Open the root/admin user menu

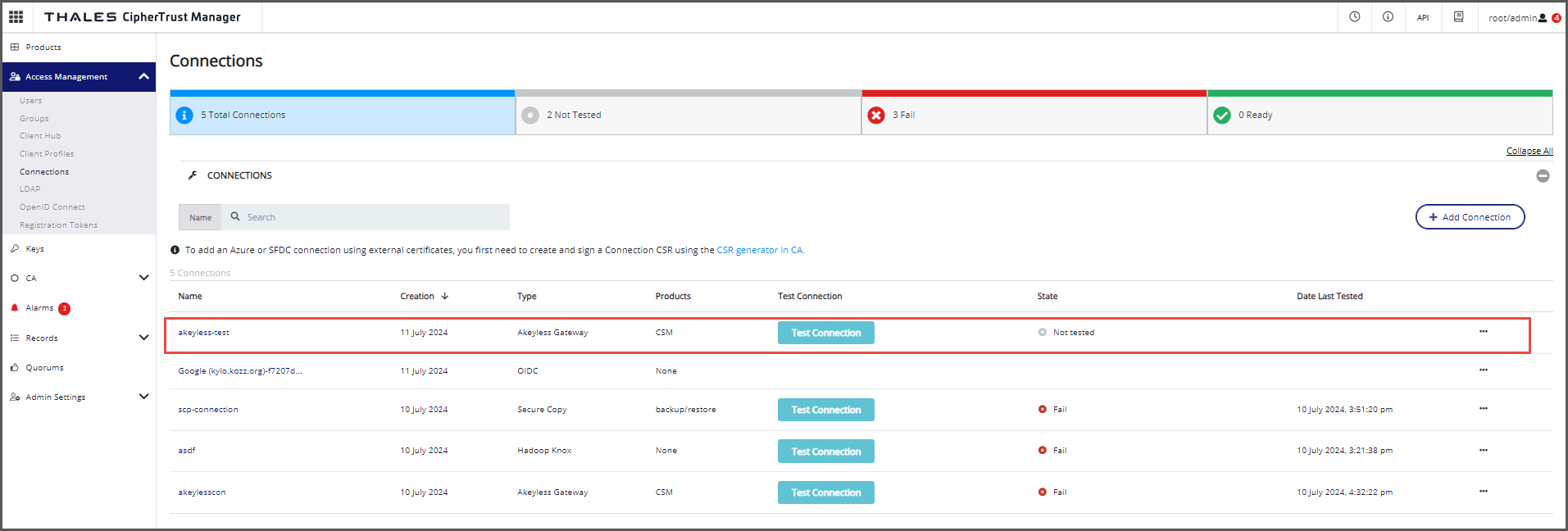click(x=1516, y=17)
